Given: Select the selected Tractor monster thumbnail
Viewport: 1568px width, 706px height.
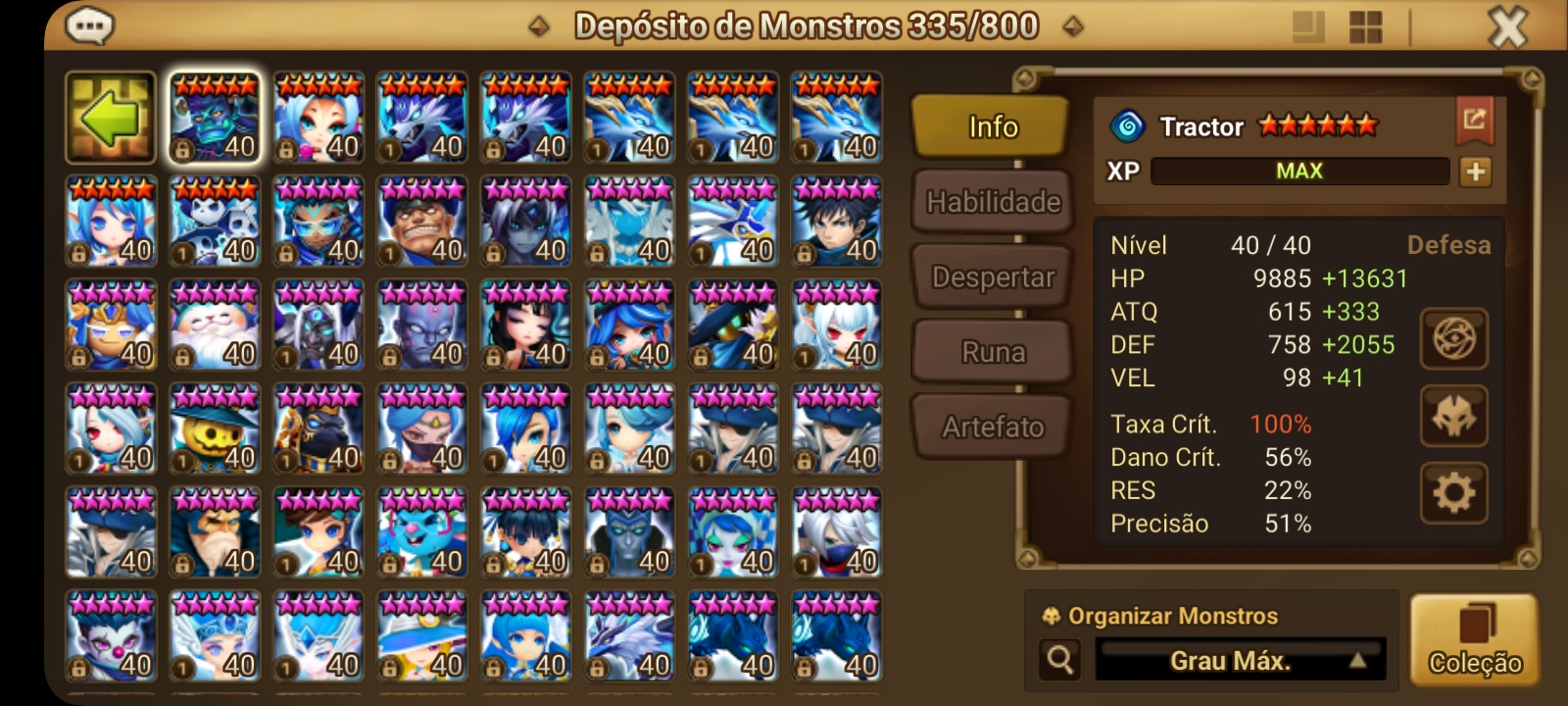Looking at the screenshot, I should point(215,118).
